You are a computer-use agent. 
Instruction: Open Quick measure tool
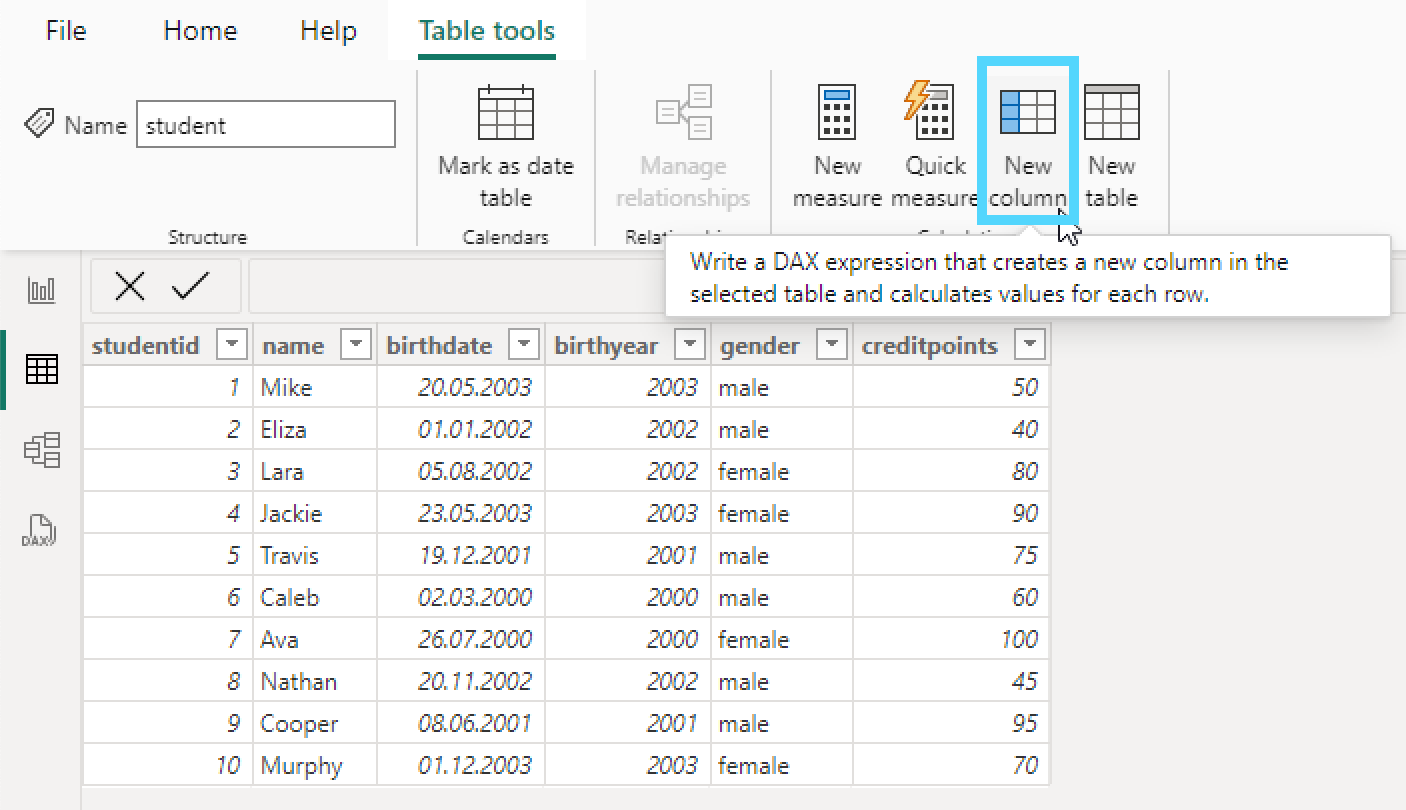tap(933, 112)
